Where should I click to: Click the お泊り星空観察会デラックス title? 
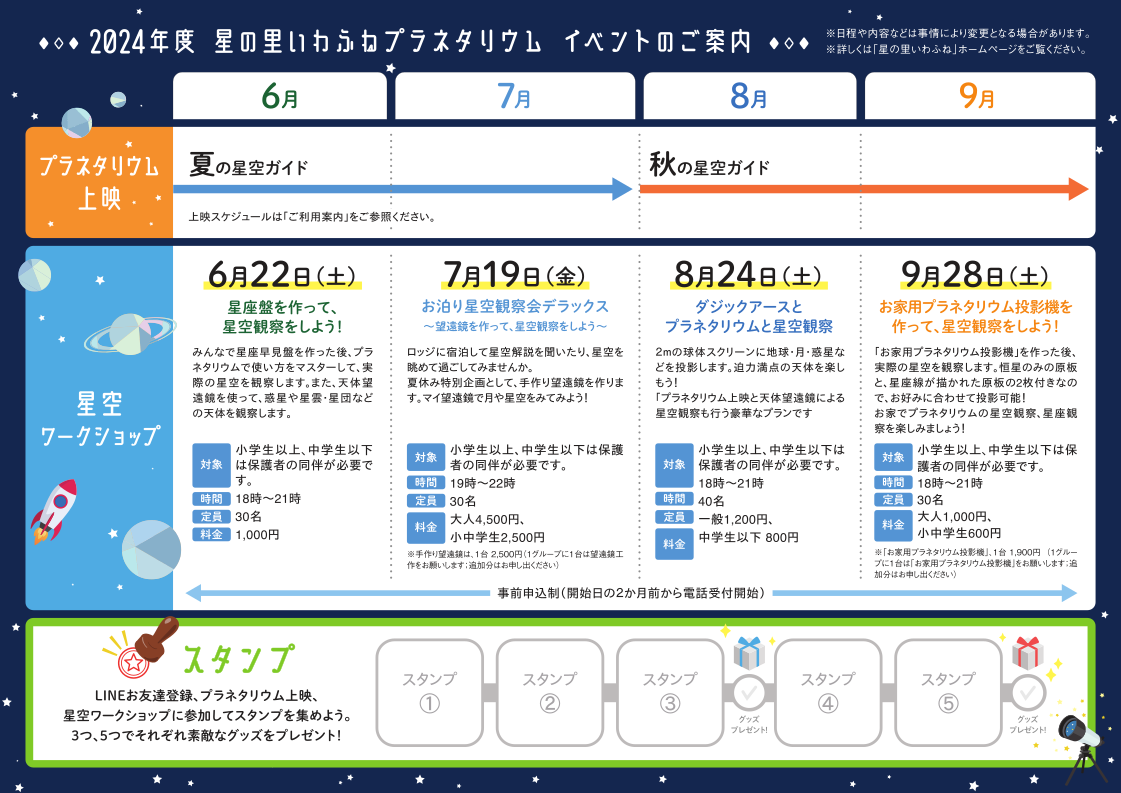click(x=514, y=306)
